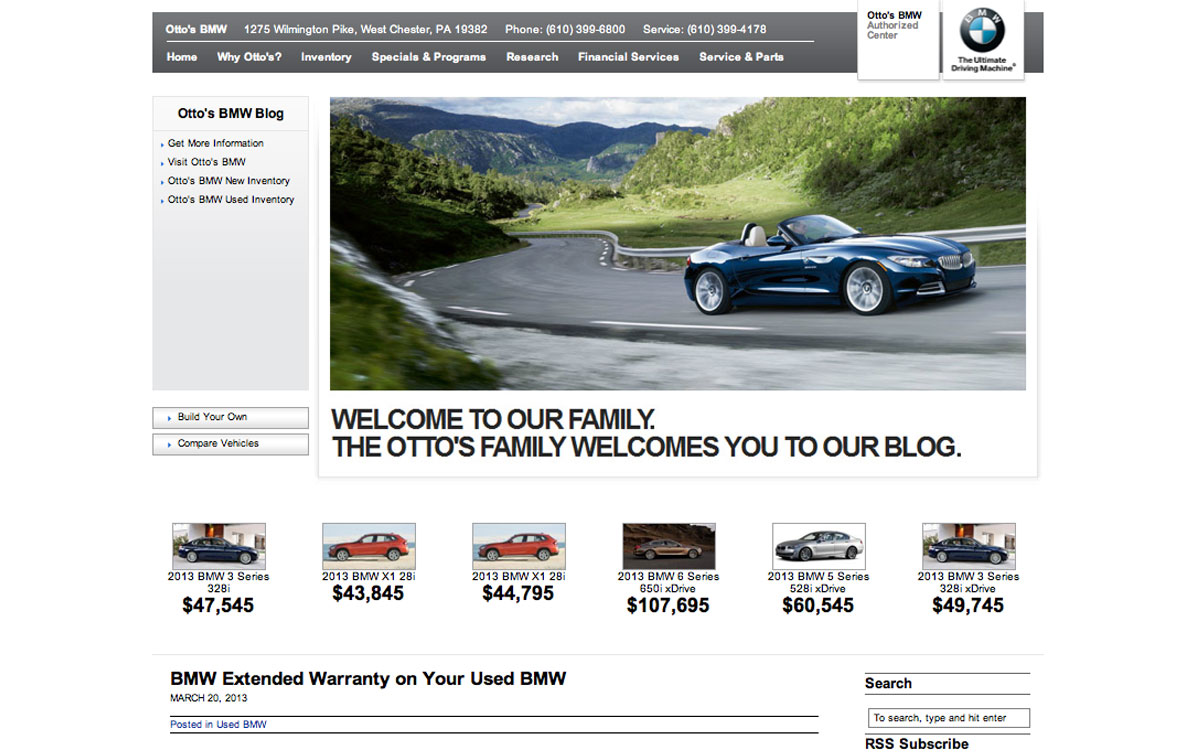This screenshot has width=1200, height=753.
Task: Open thumbnail of 3 Series 328i priced $47,545
Action: 219,546
